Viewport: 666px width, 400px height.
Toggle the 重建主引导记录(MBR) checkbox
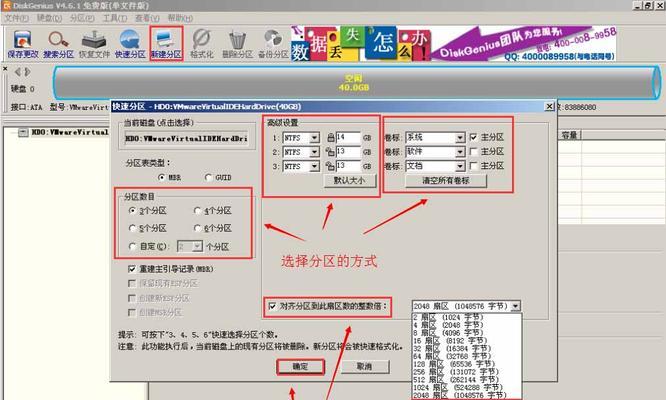pos(132,269)
